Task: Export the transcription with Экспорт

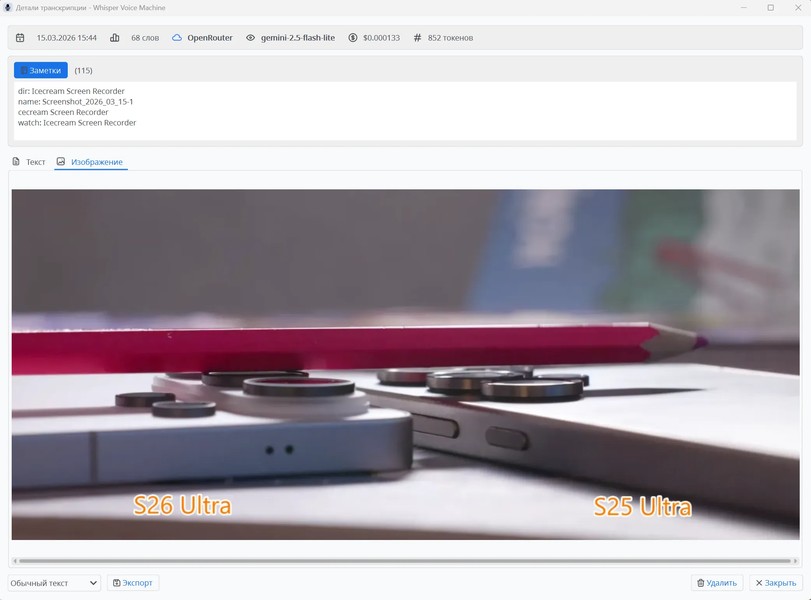Action: coord(133,583)
